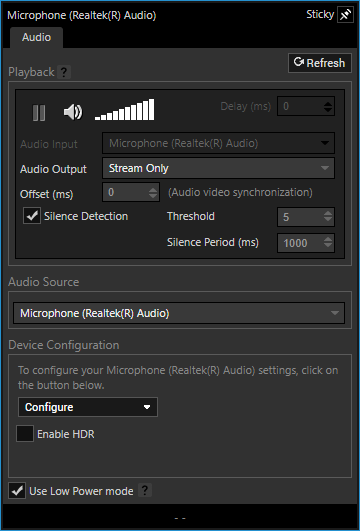Click the Refresh button
Image resolution: width=360 pixels, height=531 pixels.
pyautogui.click(x=320, y=63)
